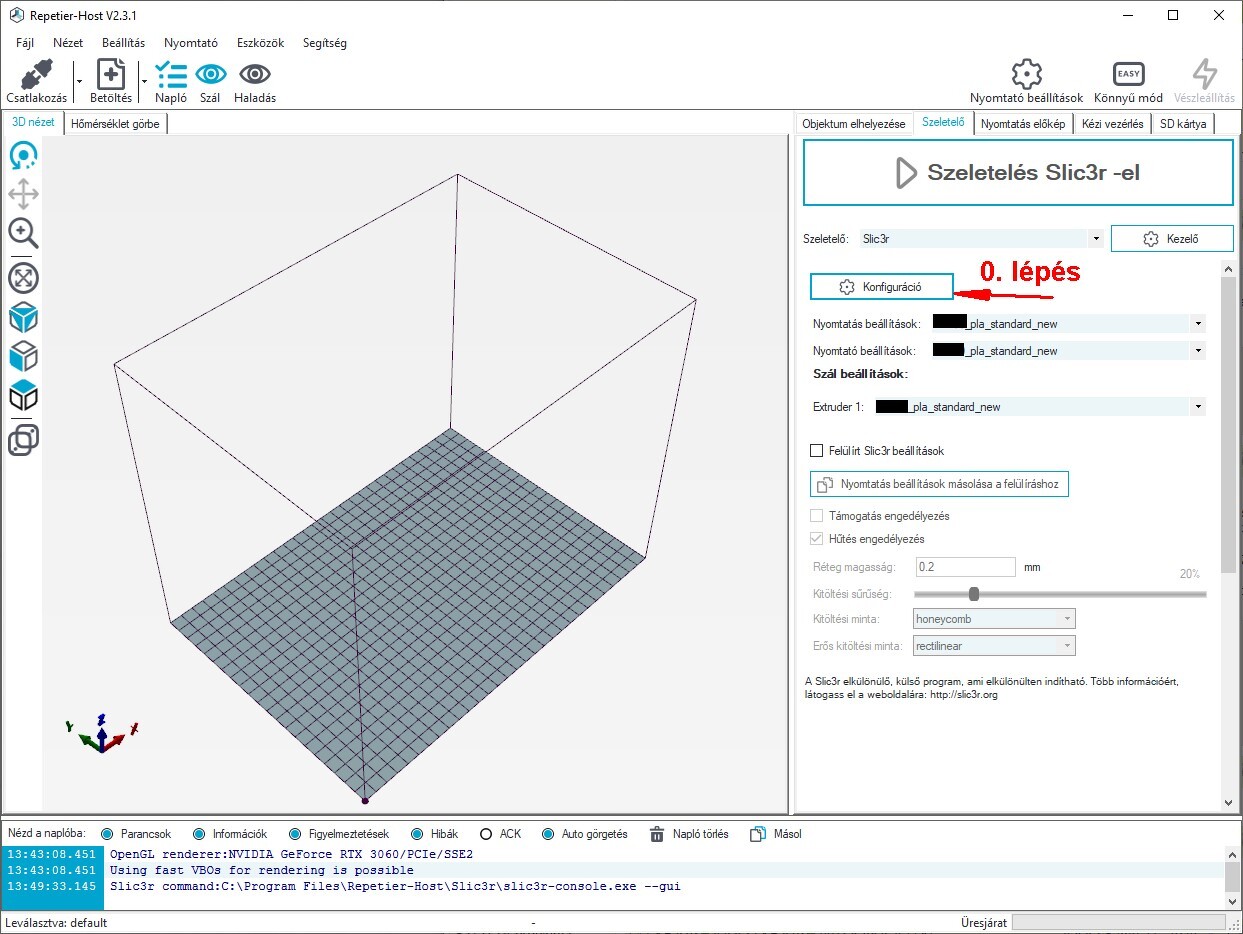Click Szeletelés Slic3r -el button
This screenshot has width=1243, height=934.
click(x=1018, y=172)
